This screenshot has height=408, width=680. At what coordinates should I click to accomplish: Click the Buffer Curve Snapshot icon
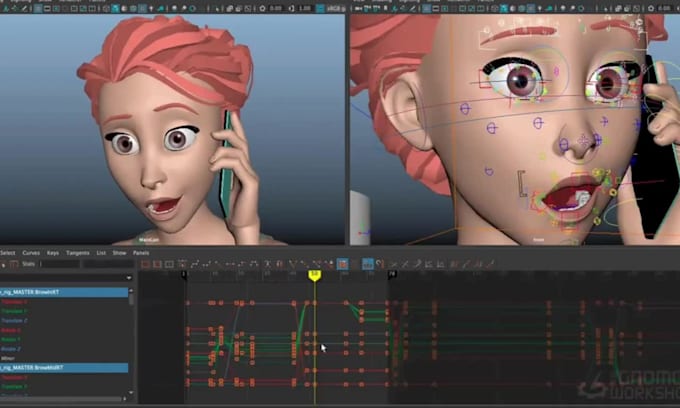coord(268,264)
